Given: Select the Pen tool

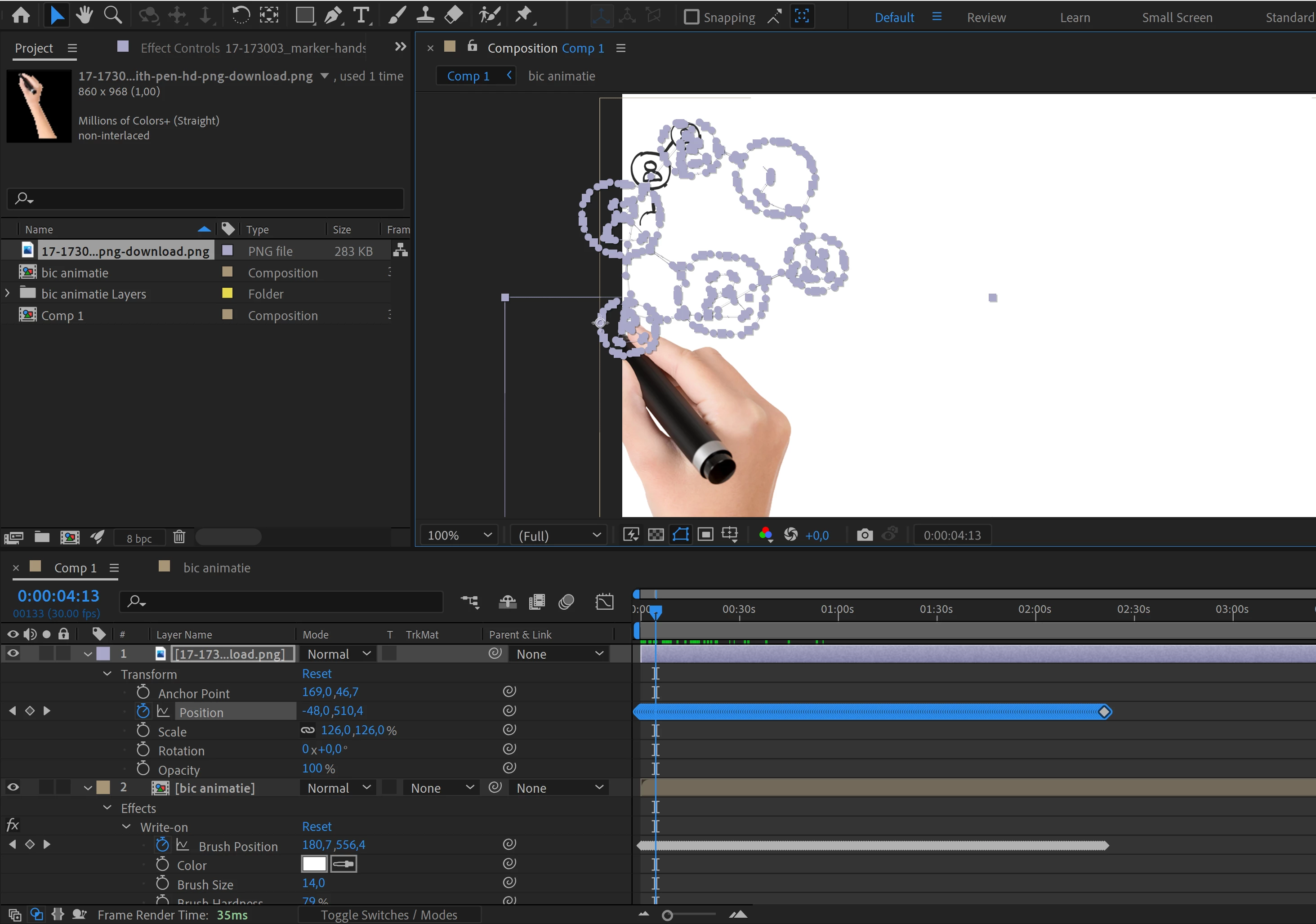Looking at the screenshot, I should [x=332, y=15].
